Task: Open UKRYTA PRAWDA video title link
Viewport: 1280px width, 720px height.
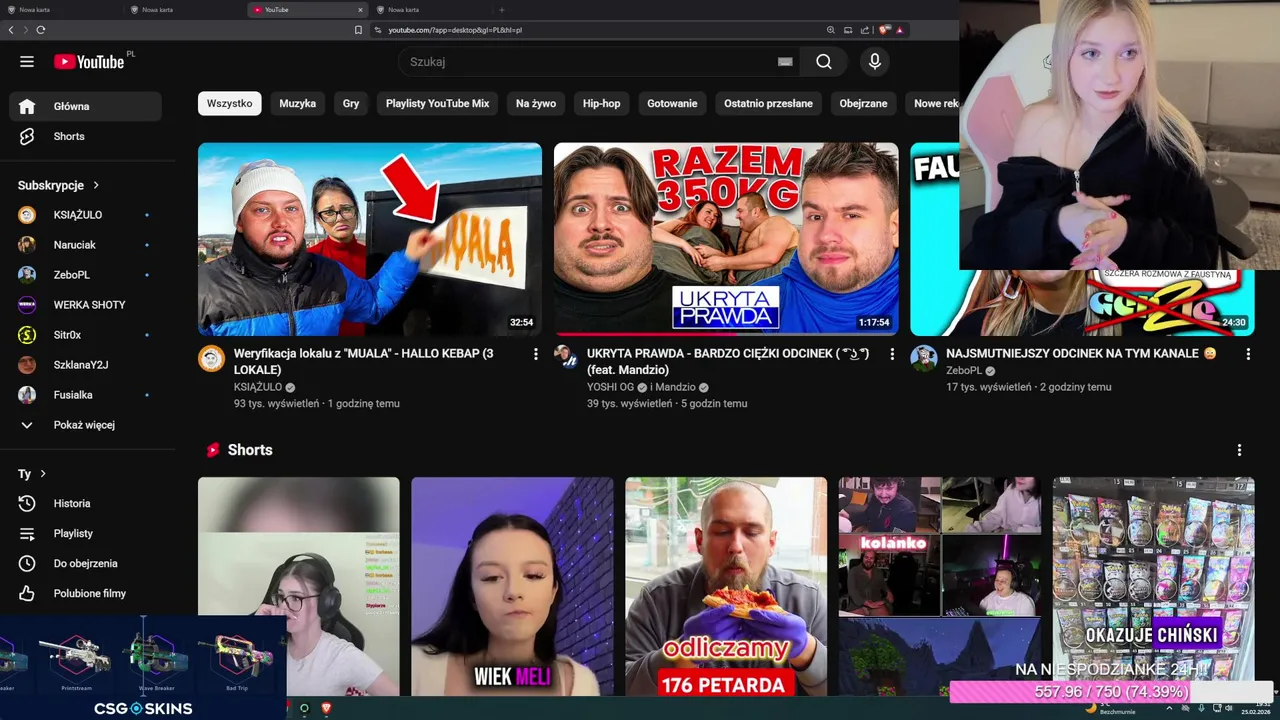Action: [x=728, y=361]
